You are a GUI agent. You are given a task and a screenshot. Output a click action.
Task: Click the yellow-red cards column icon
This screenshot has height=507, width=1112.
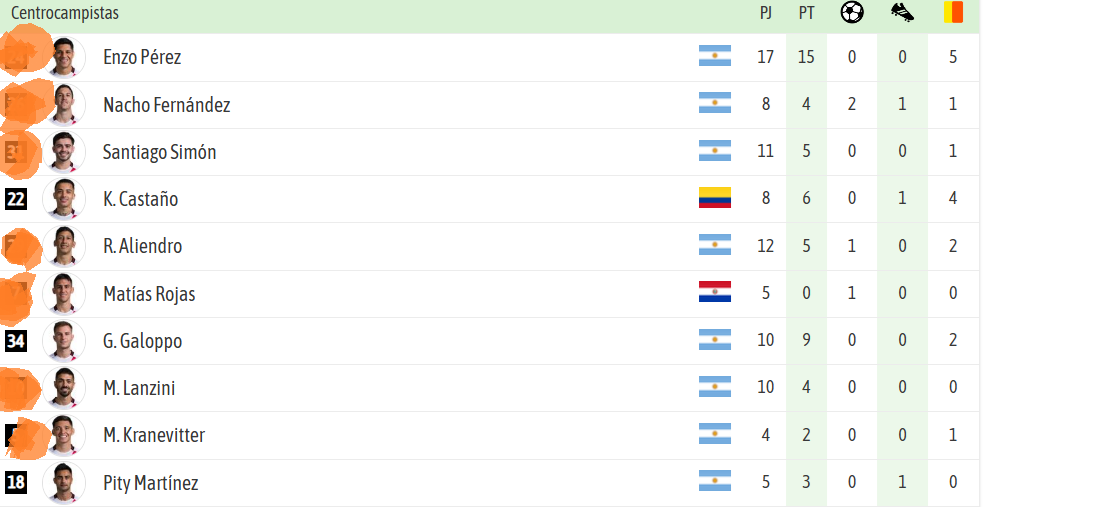click(x=953, y=12)
